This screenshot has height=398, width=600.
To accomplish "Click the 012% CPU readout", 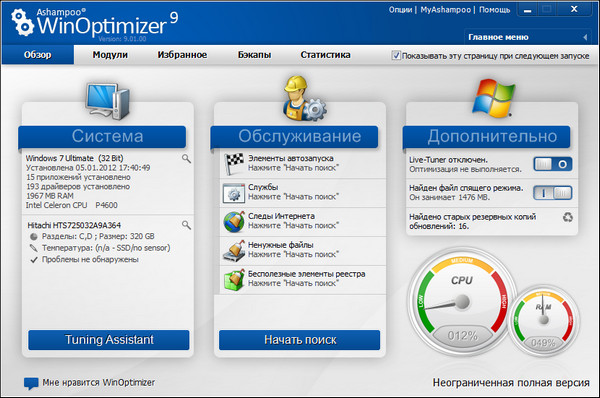I will pos(463,336).
